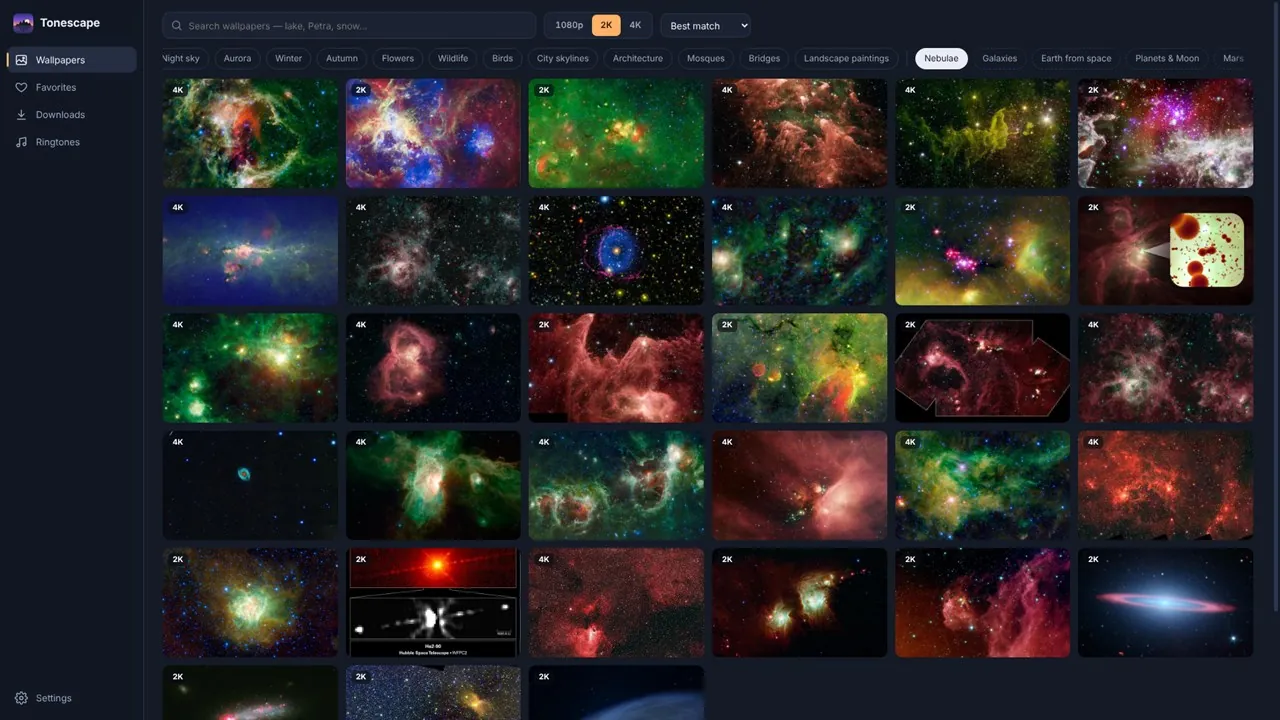This screenshot has width=1280, height=720.
Task: Open Settings via the gear icon
Action: tap(21, 698)
